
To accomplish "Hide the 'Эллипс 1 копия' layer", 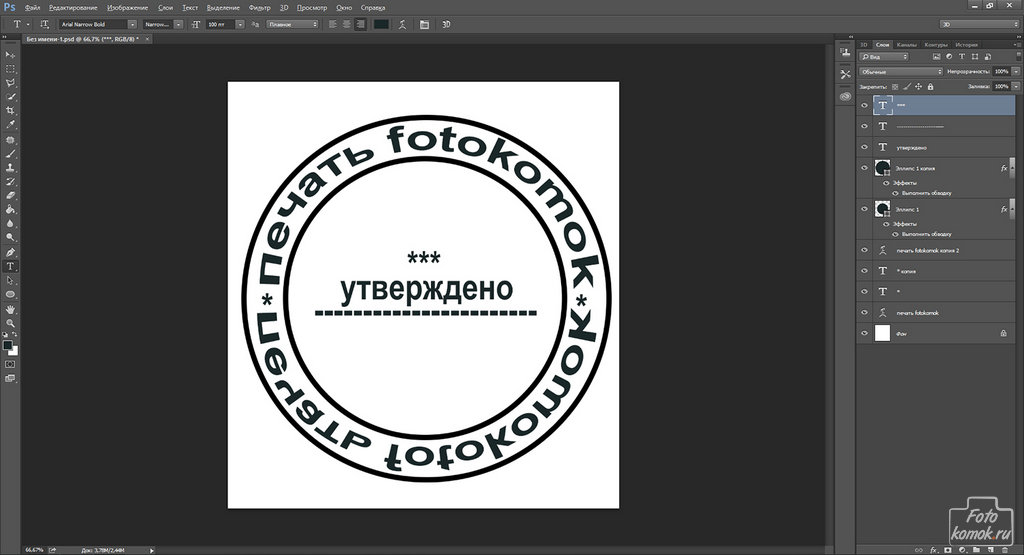I will (x=865, y=168).
